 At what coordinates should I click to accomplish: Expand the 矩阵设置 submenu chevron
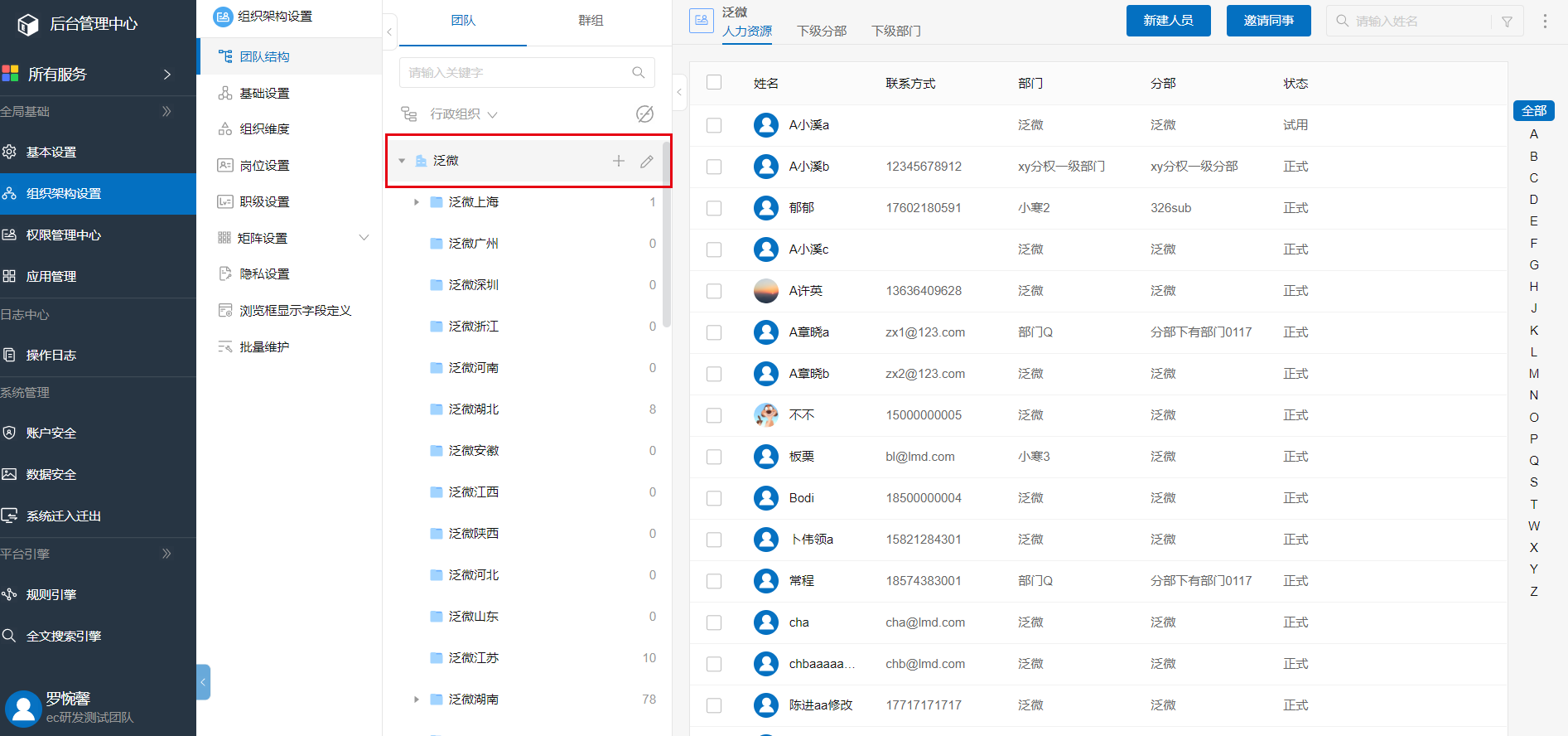pyautogui.click(x=364, y=238)
